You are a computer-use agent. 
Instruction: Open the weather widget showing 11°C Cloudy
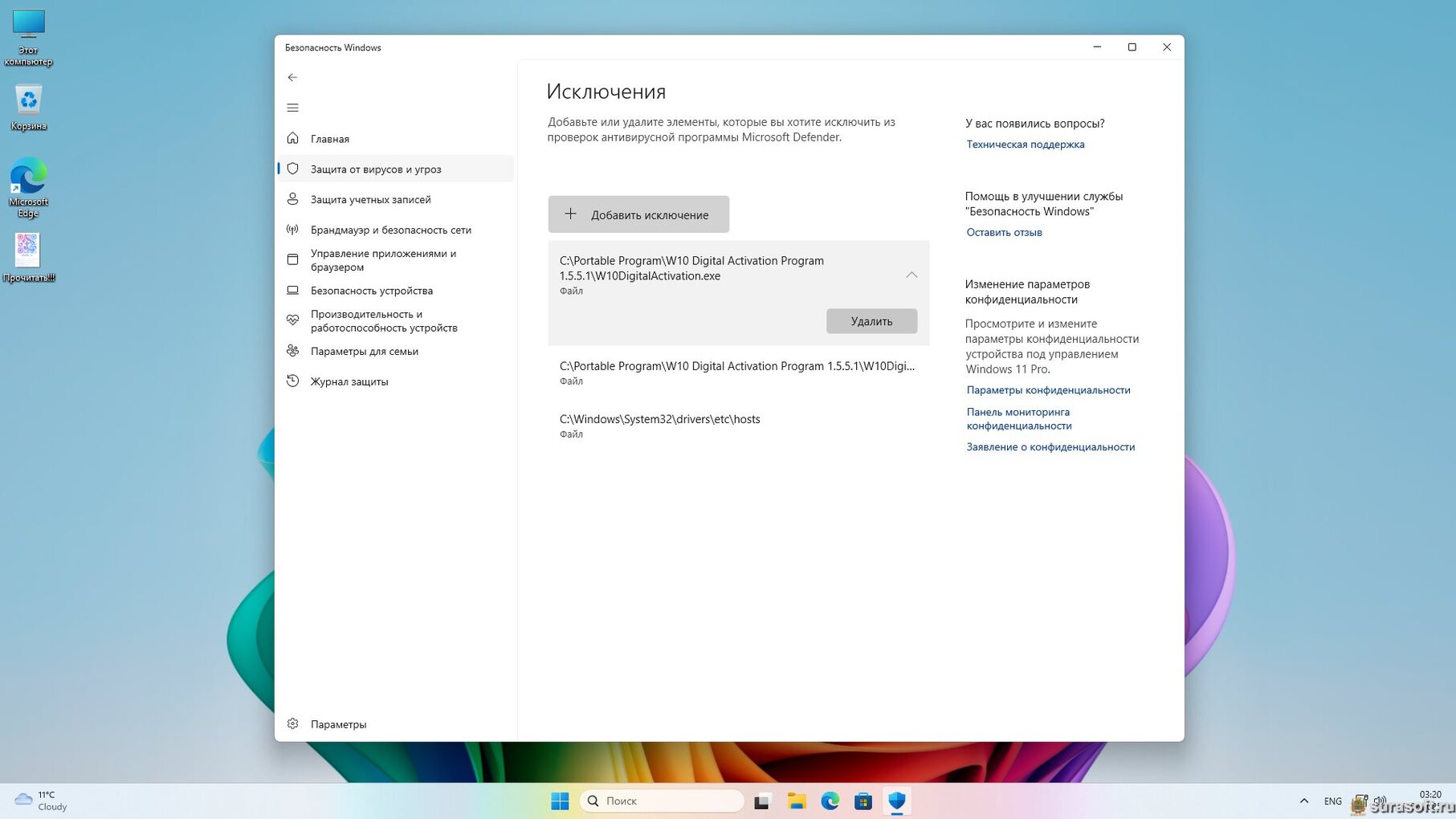(x=42, y=801)
